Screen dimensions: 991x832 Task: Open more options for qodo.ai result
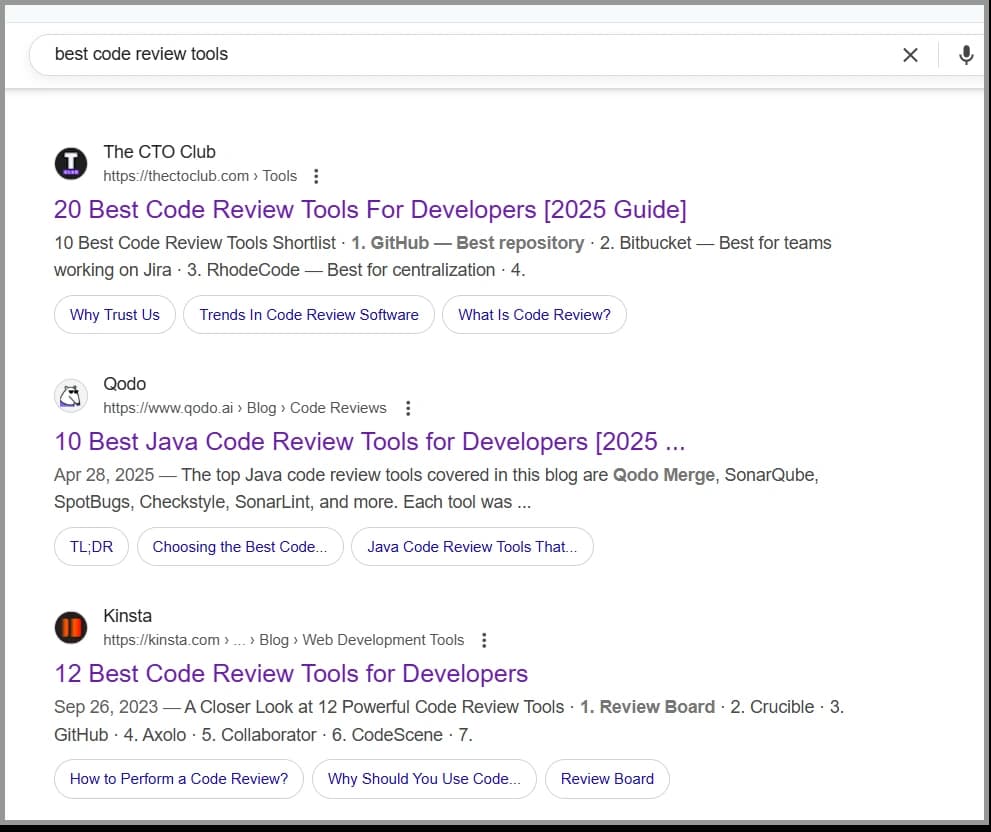(x=408, y=408)
